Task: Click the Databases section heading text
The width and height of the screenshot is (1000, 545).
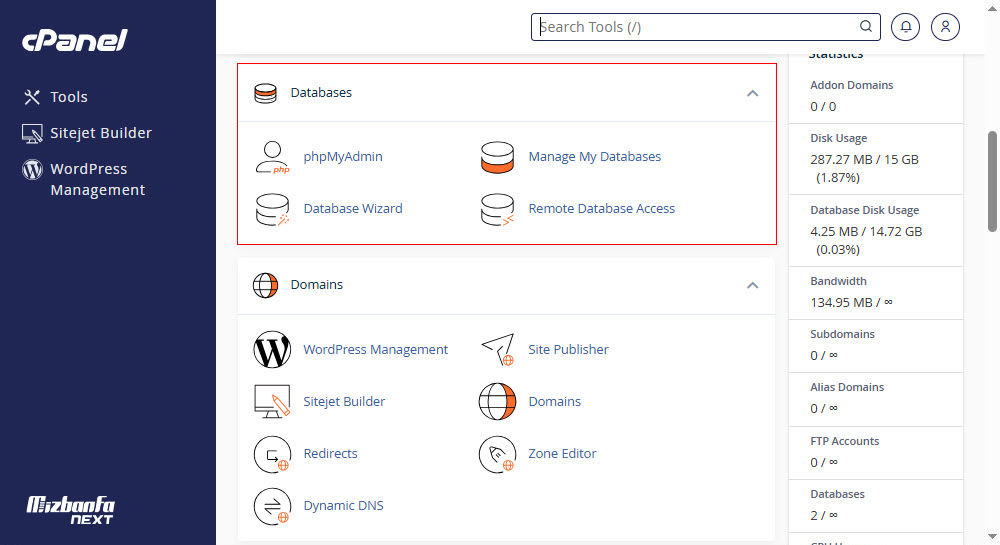Action: pos(321,92)
